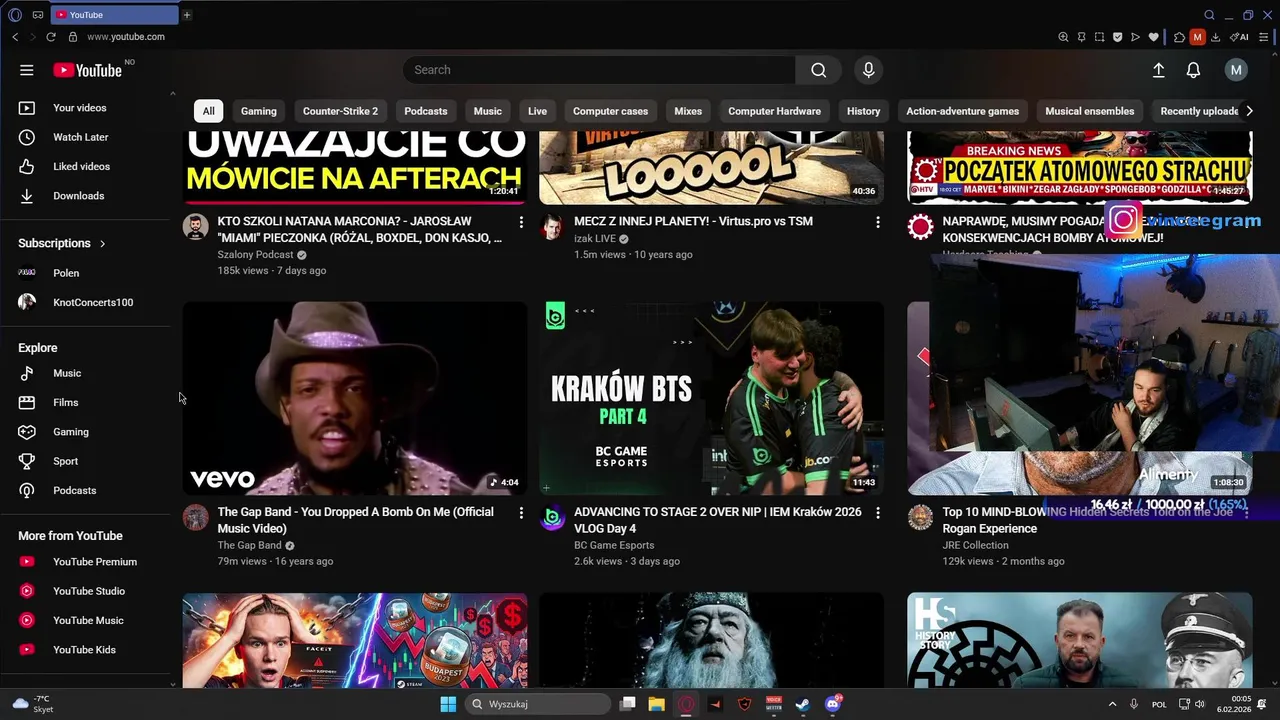Show hidden system tray icons chevron

click(1112, 704)
